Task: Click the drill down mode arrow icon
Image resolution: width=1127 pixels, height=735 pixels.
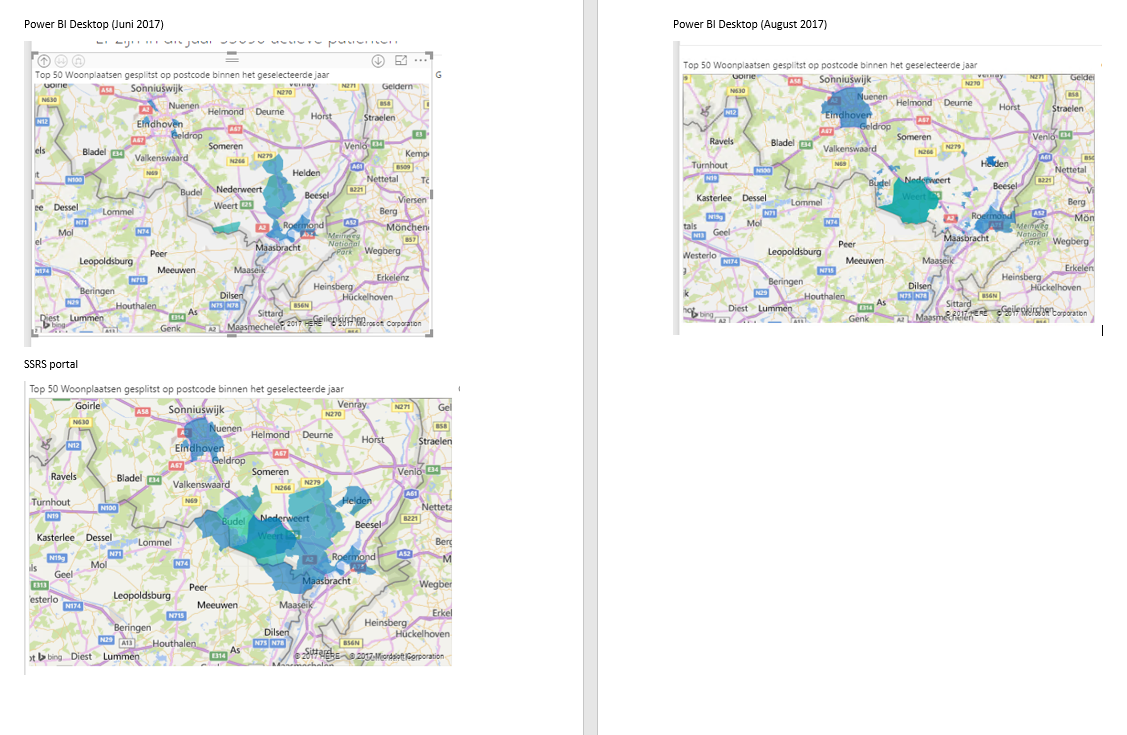Action: 378,61
